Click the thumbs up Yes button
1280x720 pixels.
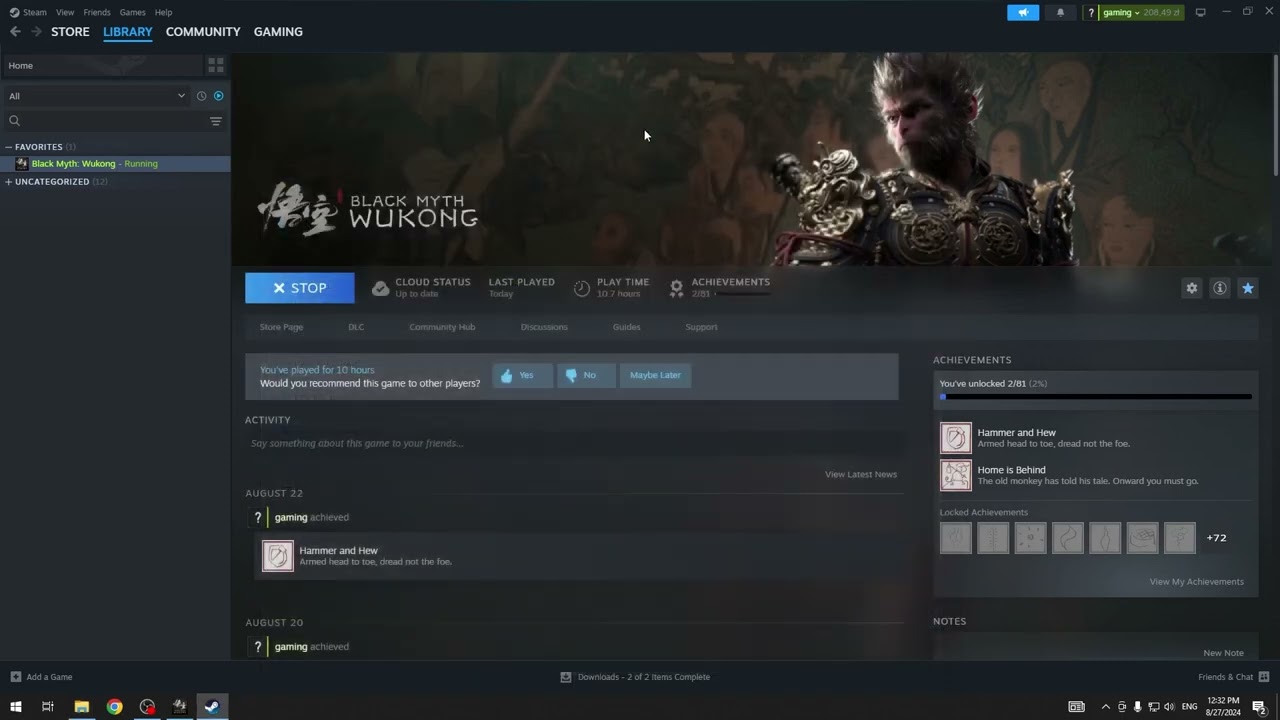point(522,375)
